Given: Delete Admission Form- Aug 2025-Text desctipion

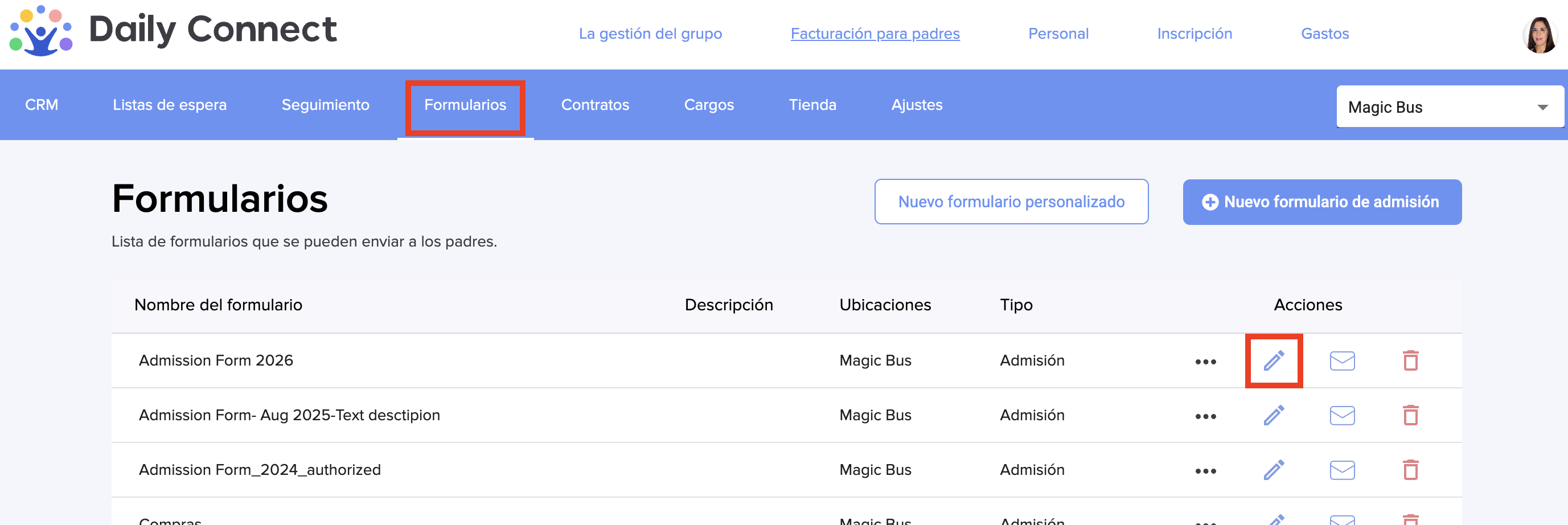Looking at the screenshot, I should click(1410, 415).
